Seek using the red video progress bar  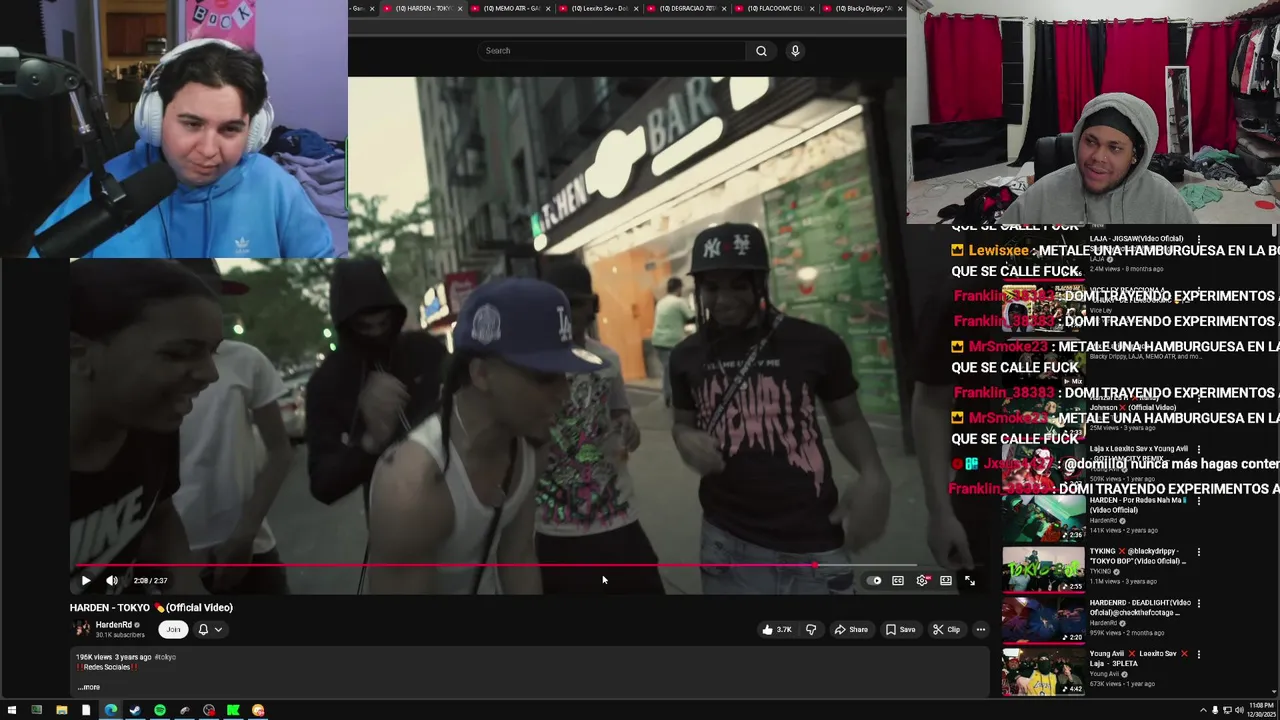[497, 565]
